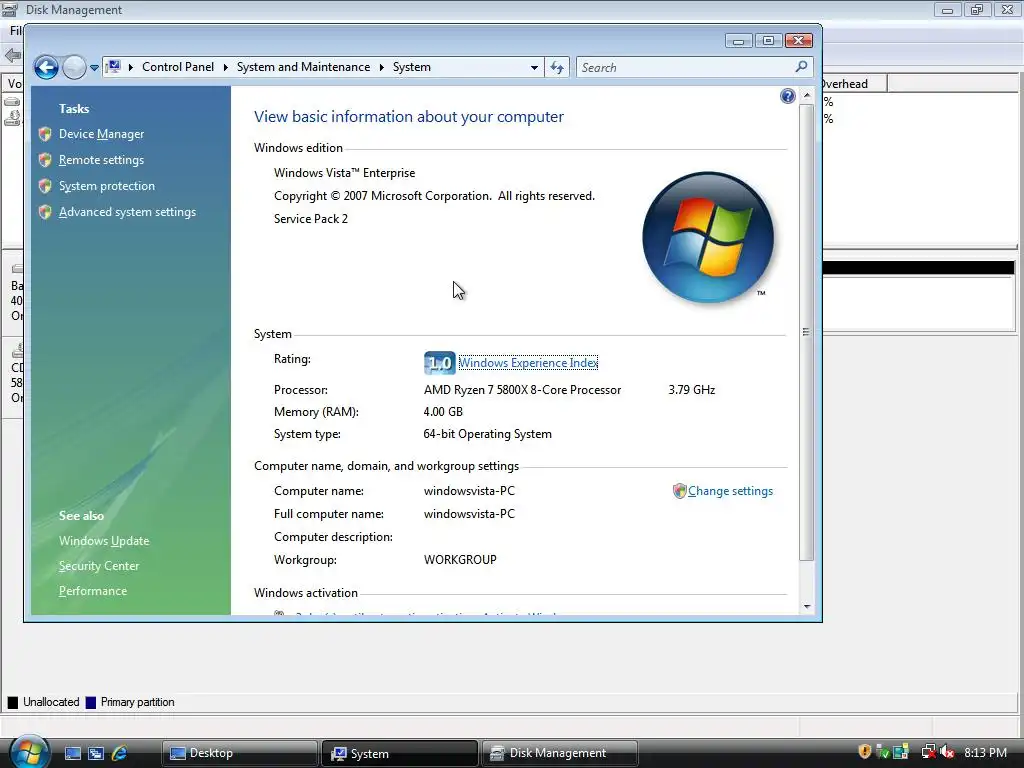Click AMD Ryzen 7 5800X processor text
The height and width of the screenshot is (768, 1024).
click(522, 390)
